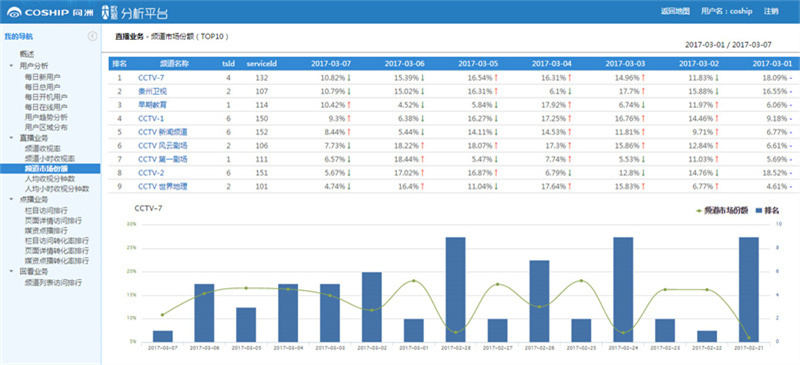The width and height of the screenshot is (800, 365).
Task: Click the 频道名称 column header
Action: coord(174,64)
